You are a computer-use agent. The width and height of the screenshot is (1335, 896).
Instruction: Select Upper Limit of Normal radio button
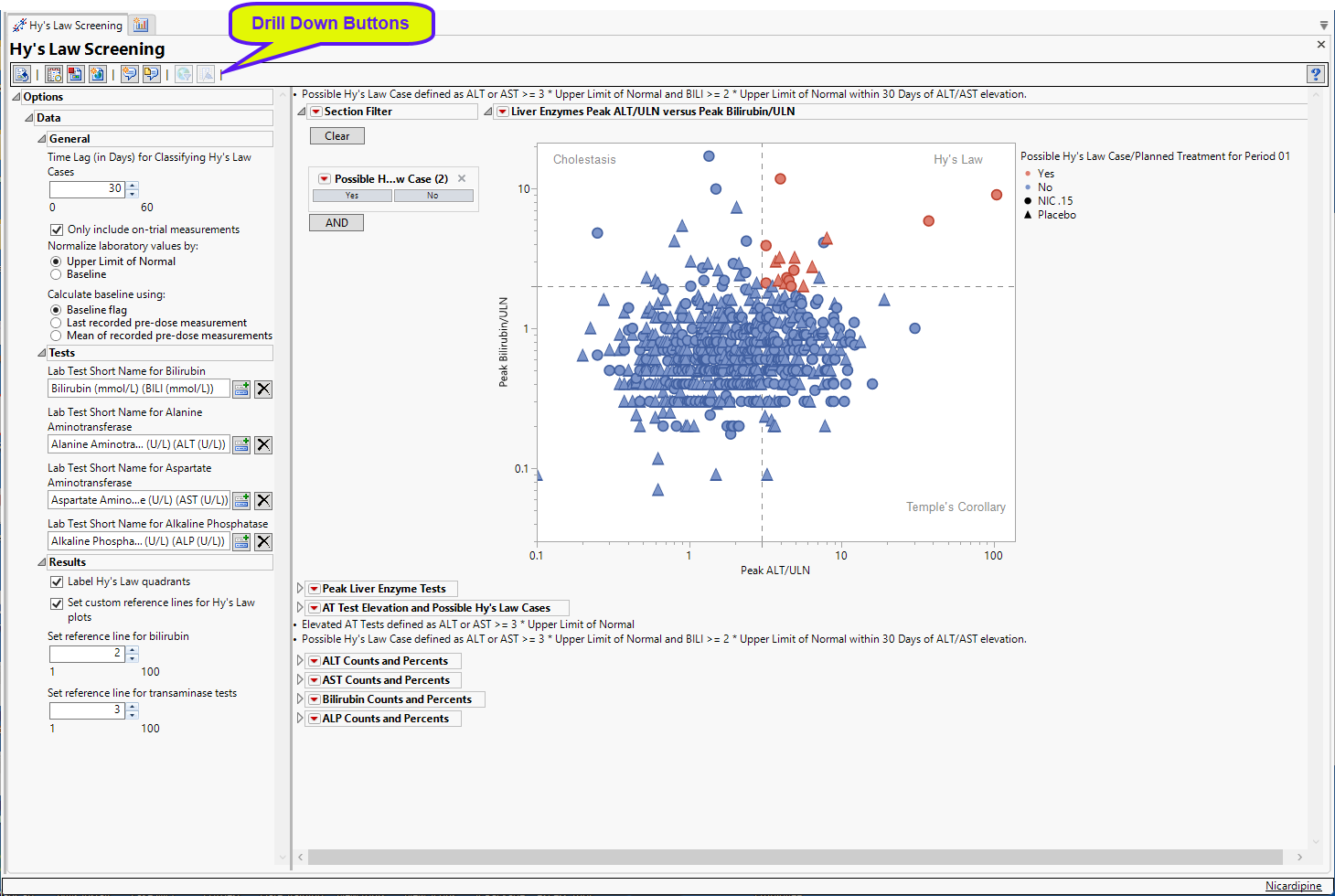click(56, 261)
